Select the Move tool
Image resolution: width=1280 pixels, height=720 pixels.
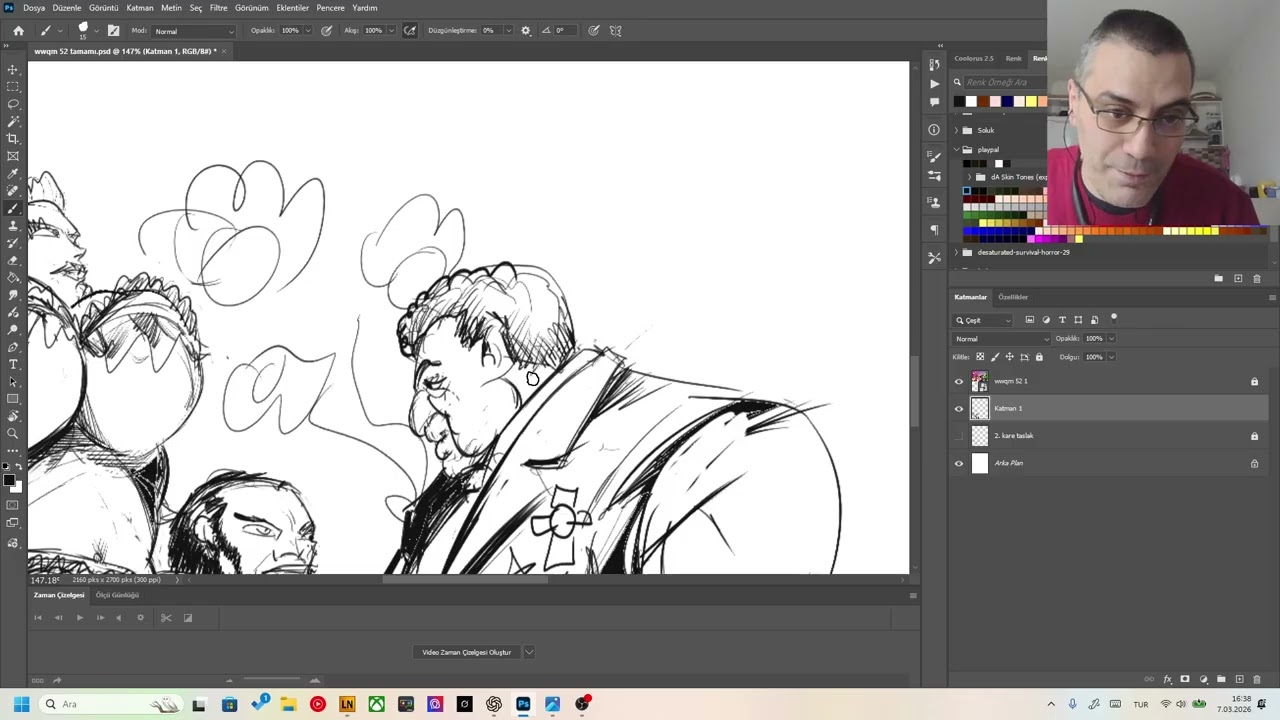(x=13, y=69)
